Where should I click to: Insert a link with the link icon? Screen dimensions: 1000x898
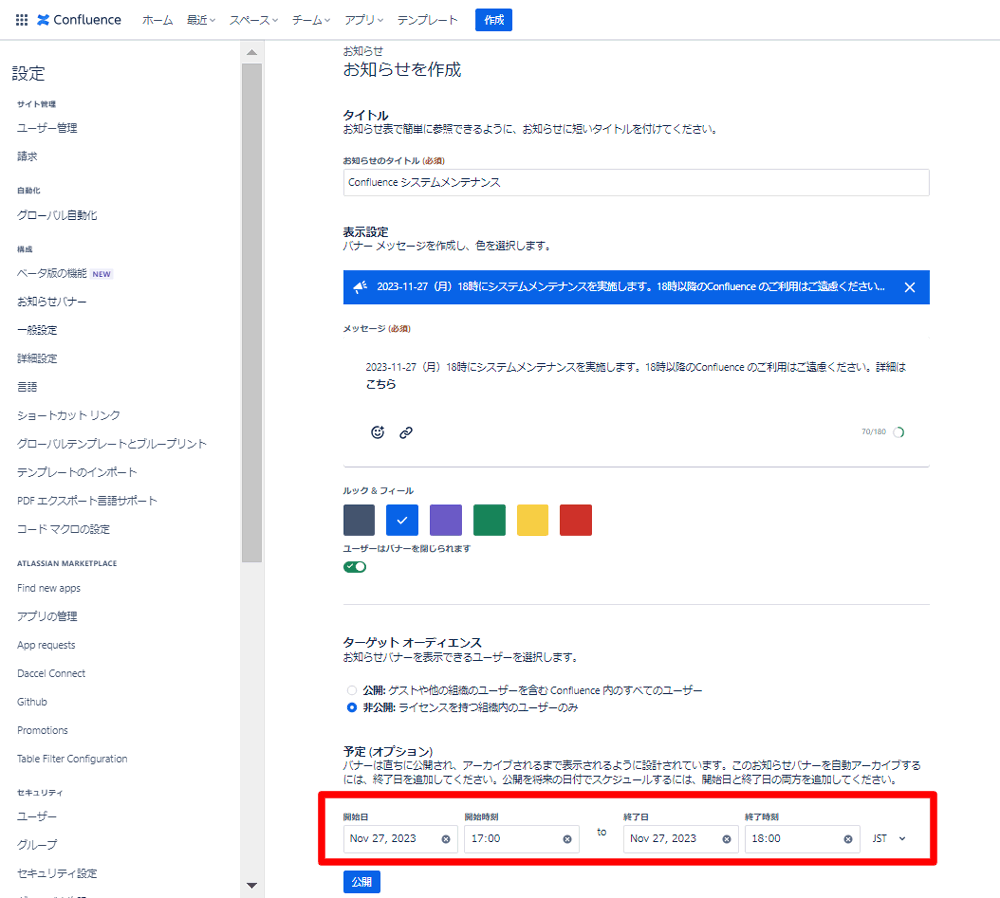[406, 432]
